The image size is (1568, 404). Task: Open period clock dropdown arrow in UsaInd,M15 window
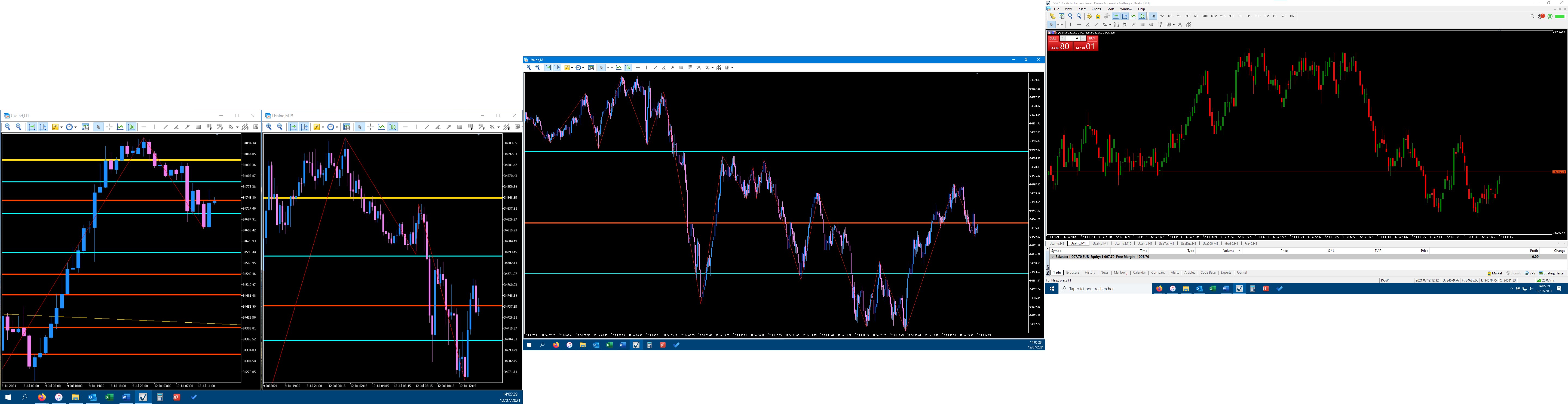click(337, 127)
